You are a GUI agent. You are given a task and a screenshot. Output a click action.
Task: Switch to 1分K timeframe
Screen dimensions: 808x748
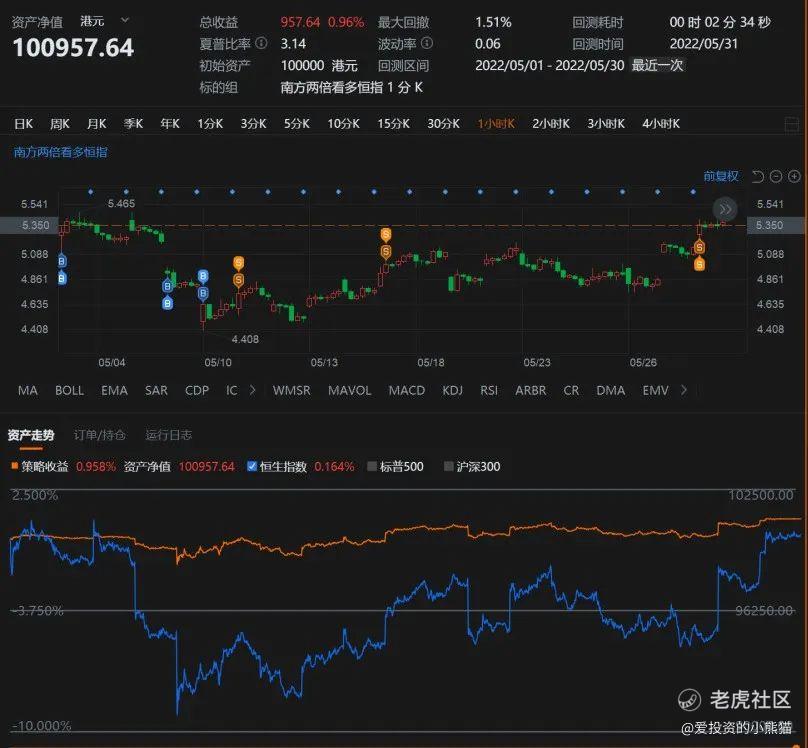coord(210,124)
